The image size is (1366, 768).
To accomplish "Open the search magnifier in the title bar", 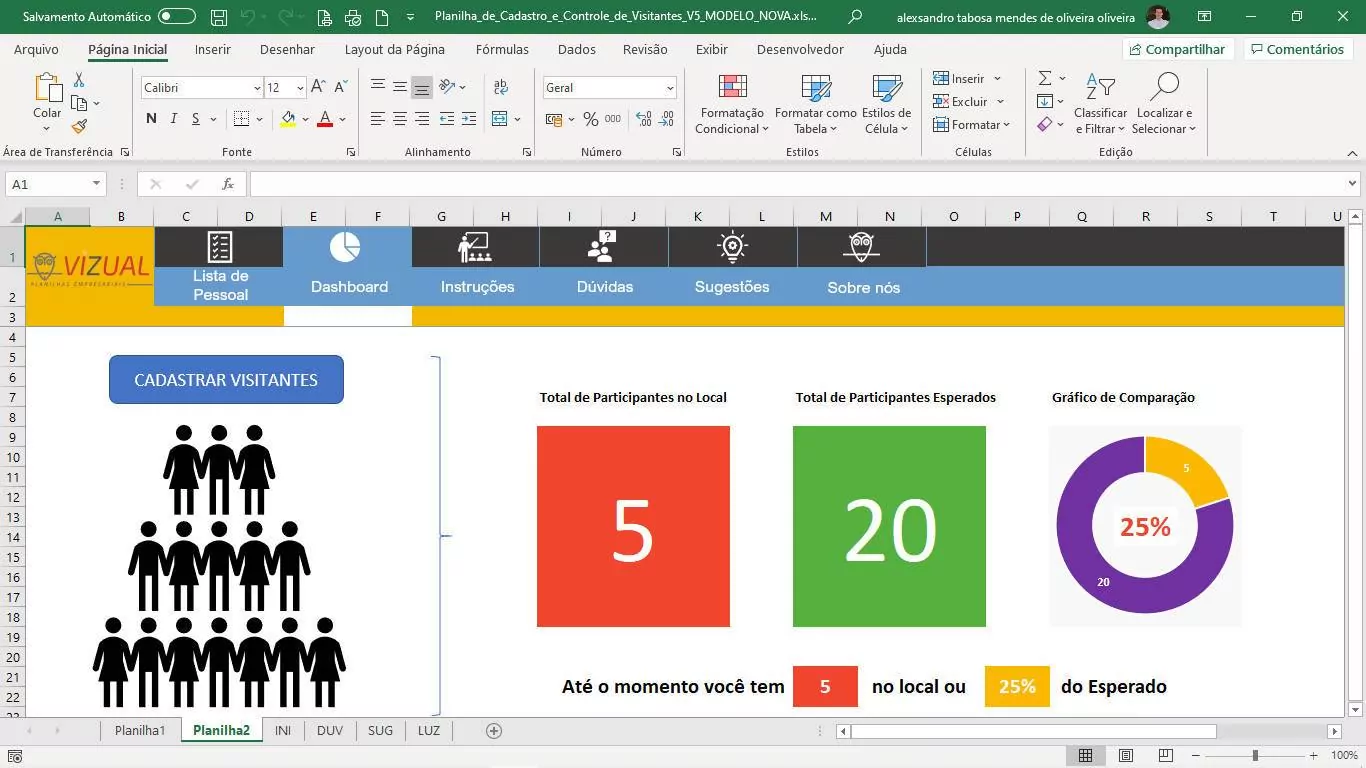I will coord(855,17).
